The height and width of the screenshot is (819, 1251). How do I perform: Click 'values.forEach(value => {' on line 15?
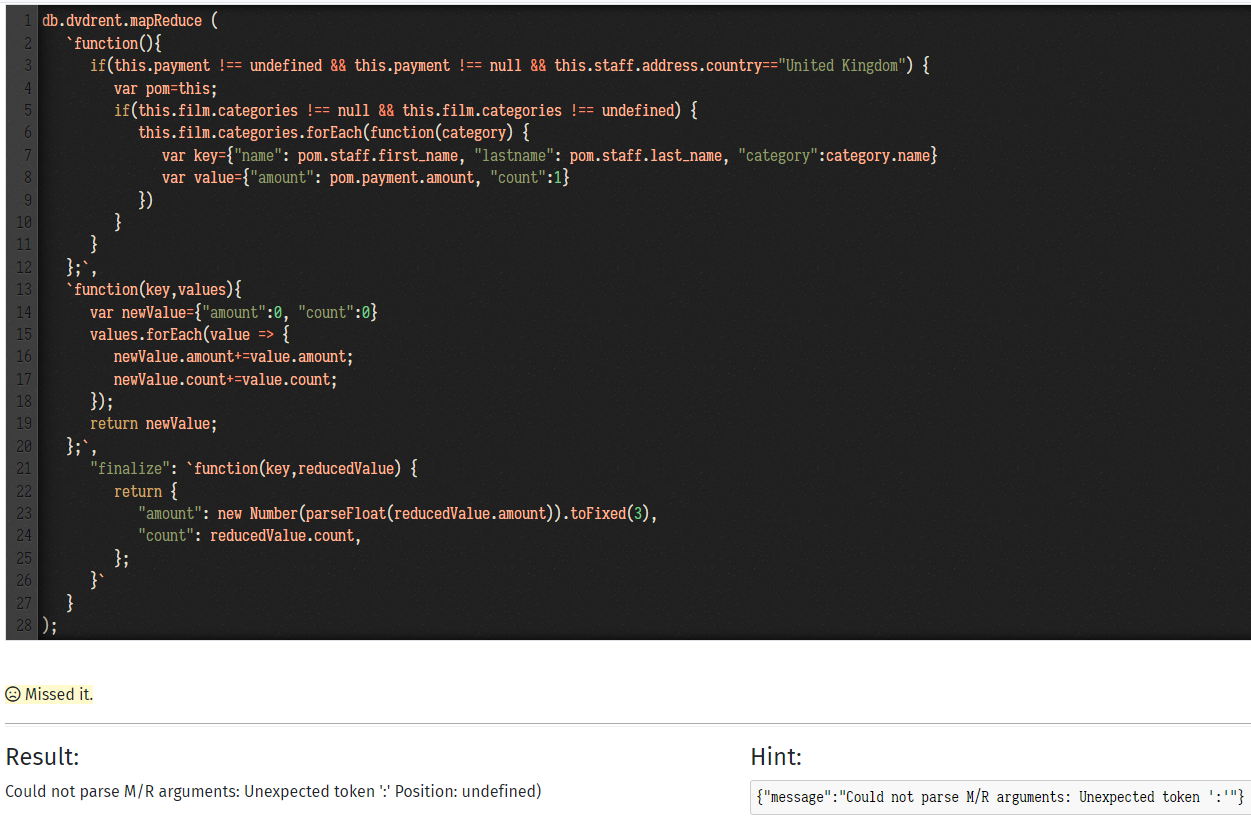point(190,335)
